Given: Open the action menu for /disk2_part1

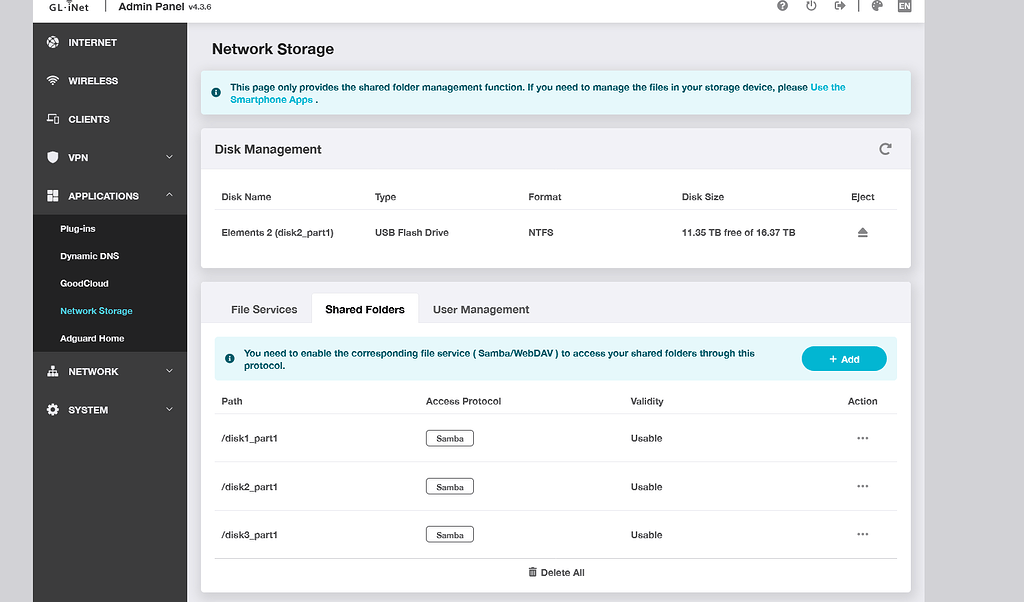Looking at the screenshot, I should 862,486.
